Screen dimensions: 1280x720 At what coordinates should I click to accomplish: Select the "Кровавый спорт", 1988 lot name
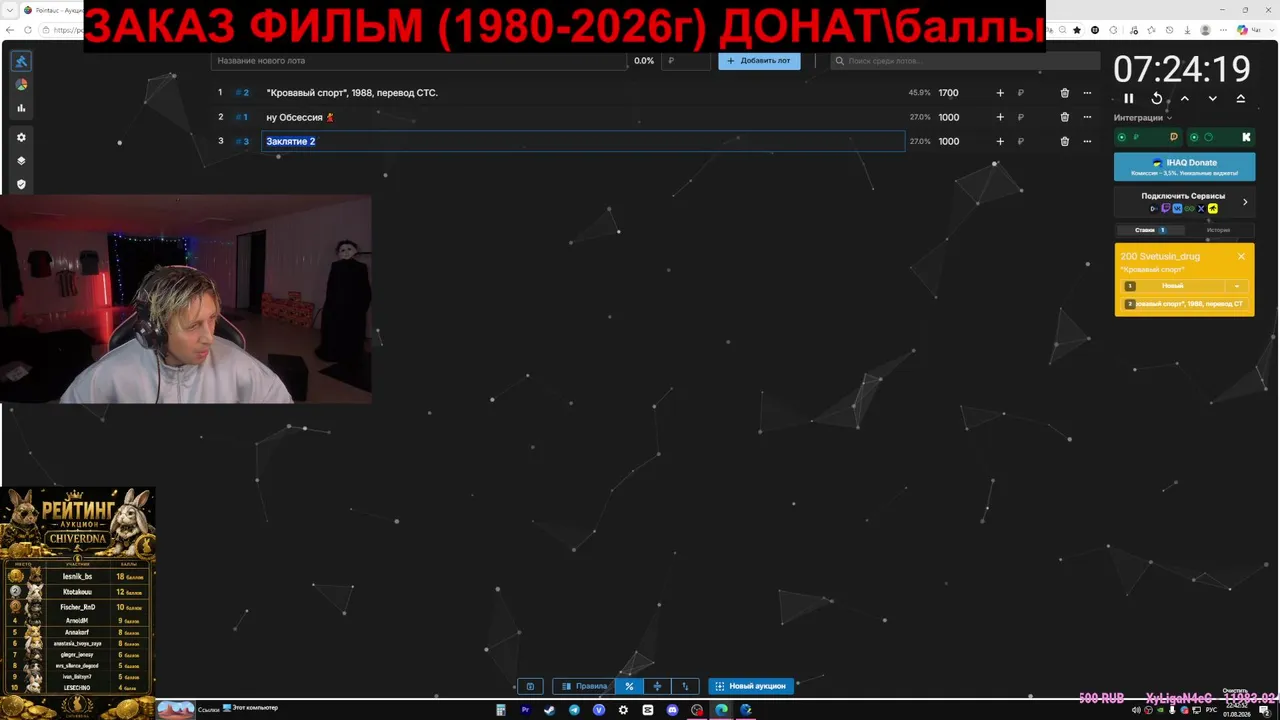(x=352, y=93)
